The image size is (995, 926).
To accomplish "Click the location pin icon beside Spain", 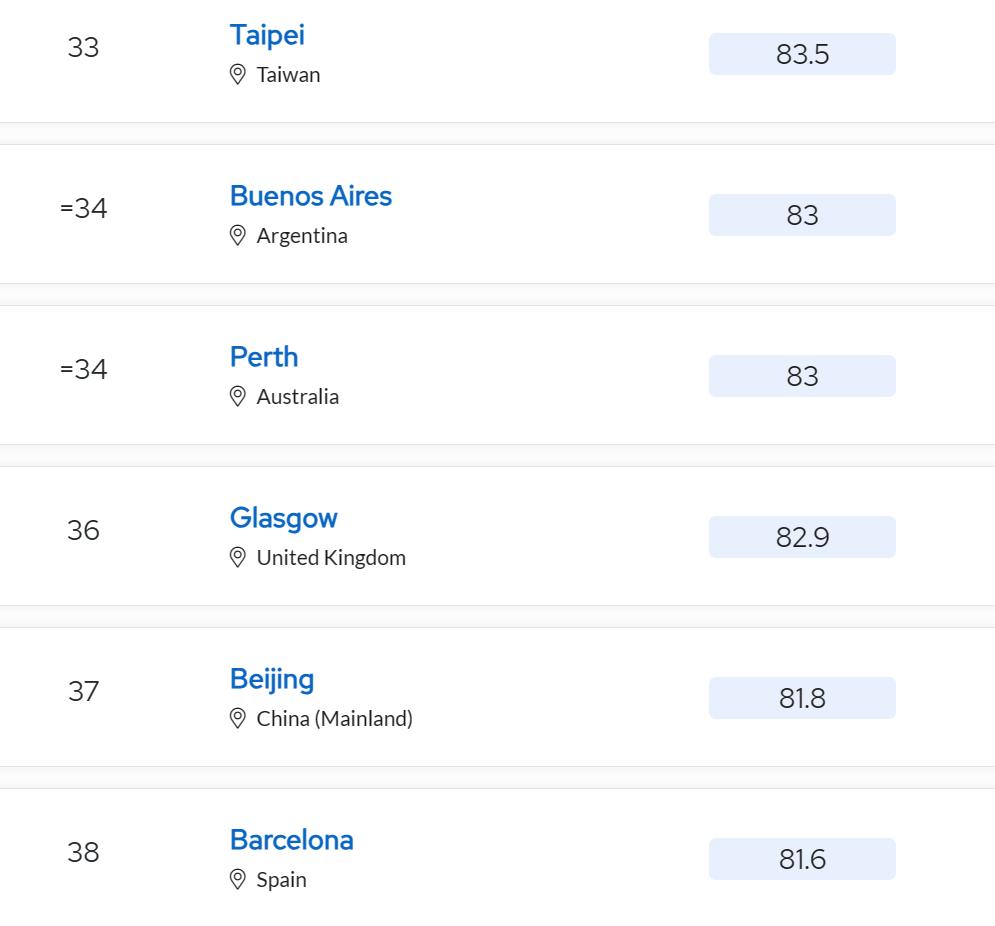I will (238, 880).
